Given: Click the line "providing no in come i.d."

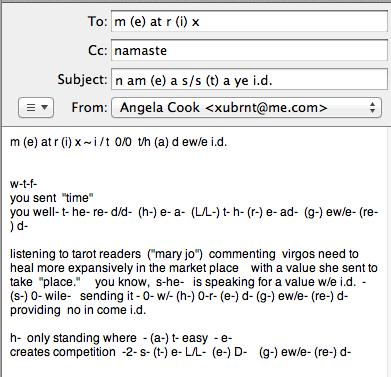Looking at the screenshot, I should [78, 310].
